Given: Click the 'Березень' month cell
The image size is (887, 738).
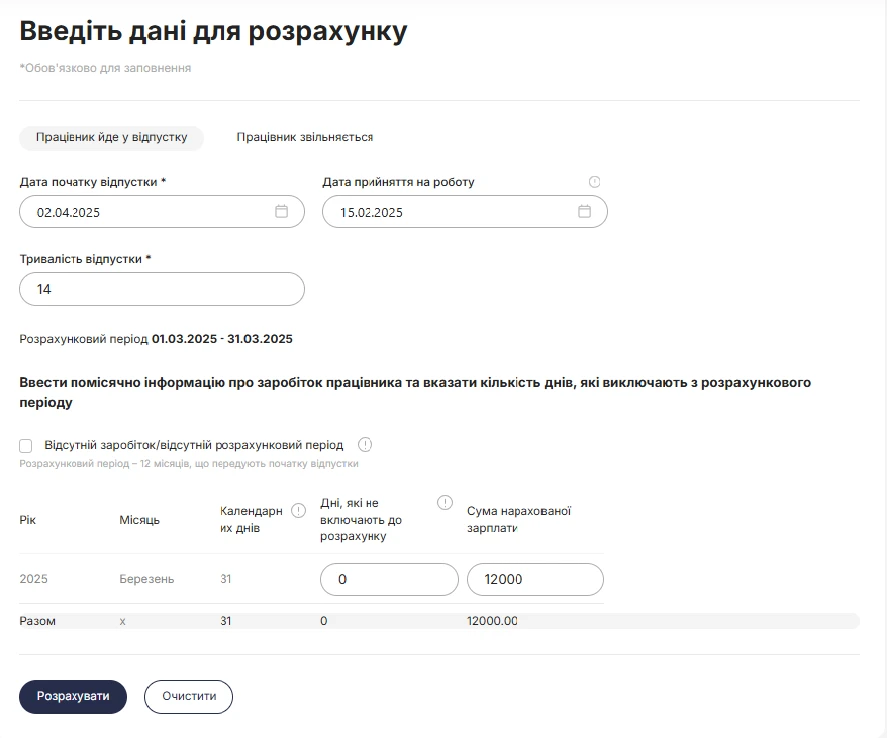Looking at the screenshot, I should (147, 579).
